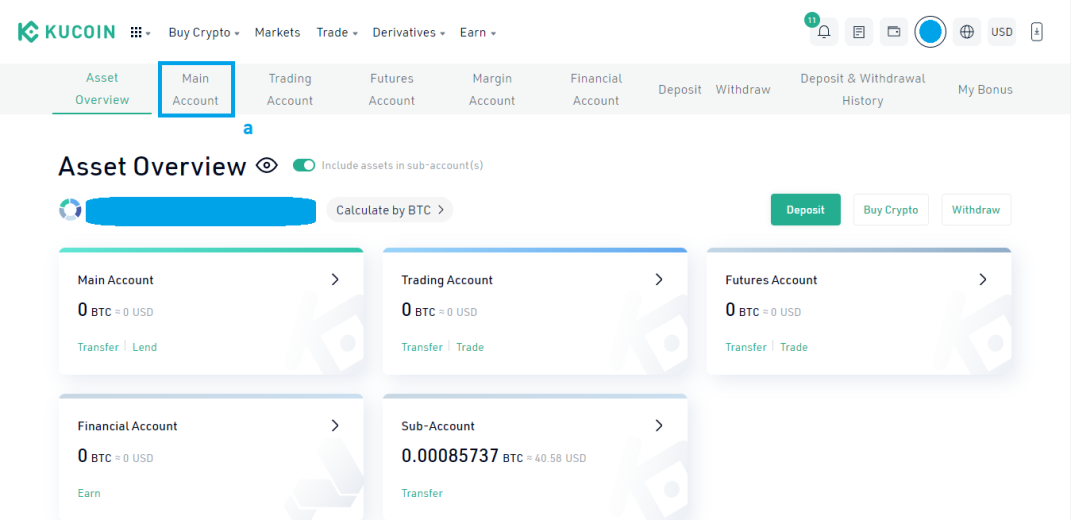Viewport: 1071px width, 520px height.
Task: Click Trade link in Trading Account card
Action: 470,347
